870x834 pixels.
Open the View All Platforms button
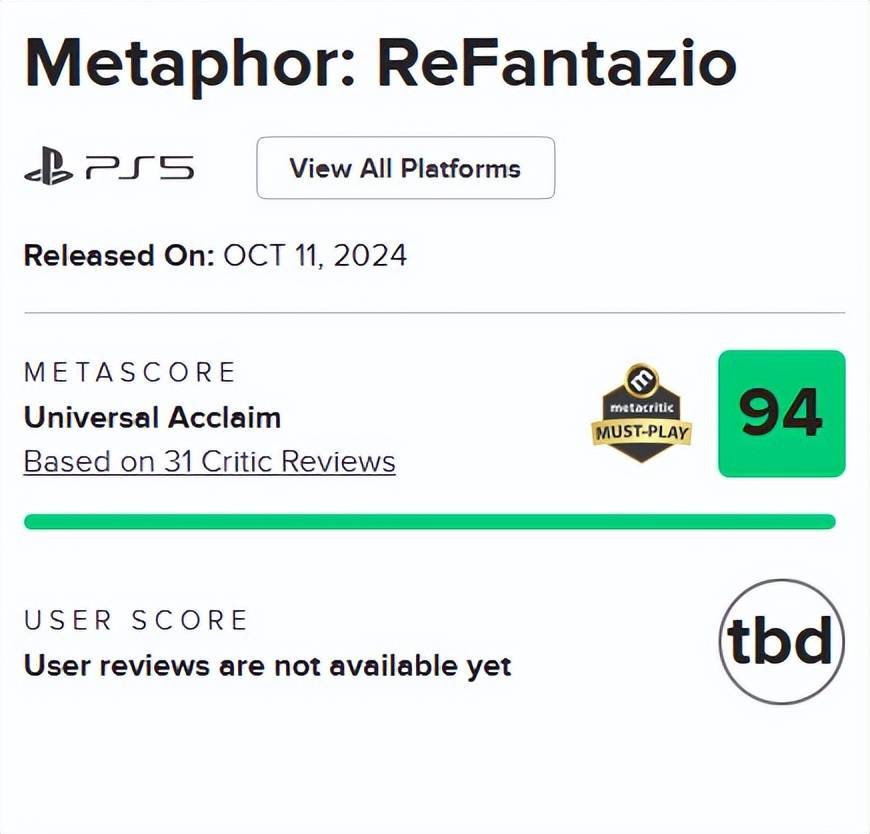(x=405, y=168)
